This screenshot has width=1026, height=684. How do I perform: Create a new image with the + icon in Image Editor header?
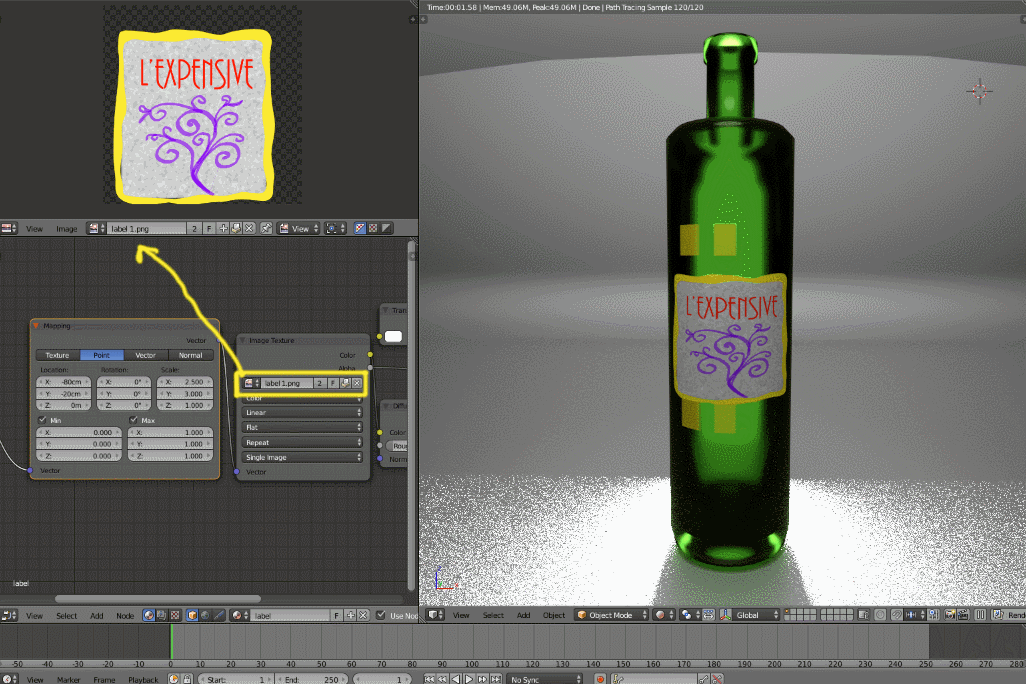pyautogui.click(x=223, y=228)
